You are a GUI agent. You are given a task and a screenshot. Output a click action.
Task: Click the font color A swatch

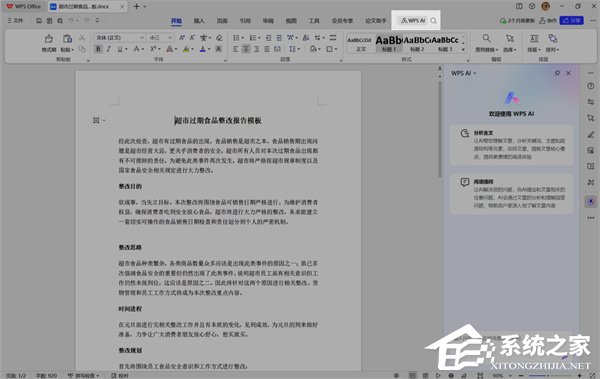point(203,49)
